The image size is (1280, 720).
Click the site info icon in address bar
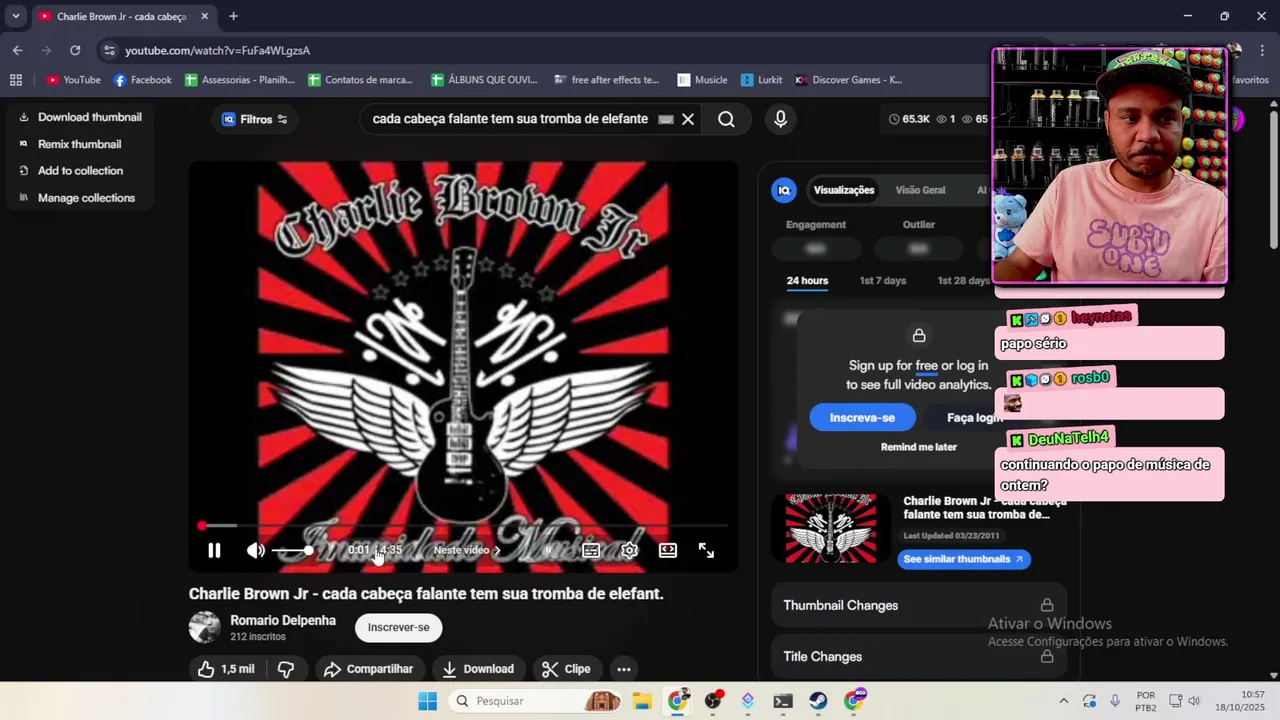point(109,50)
